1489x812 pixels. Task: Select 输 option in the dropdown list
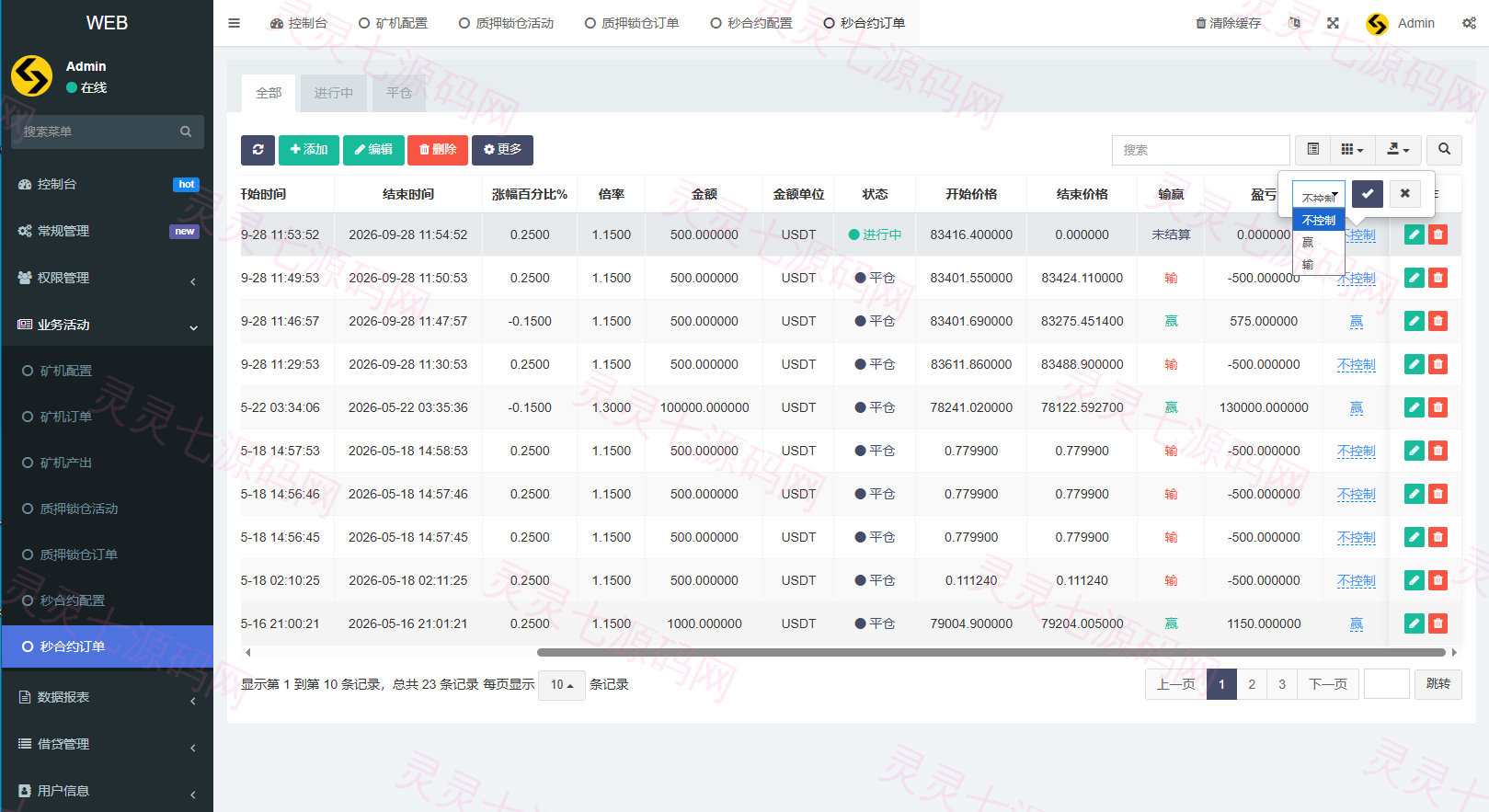[x=1319, y=265]
